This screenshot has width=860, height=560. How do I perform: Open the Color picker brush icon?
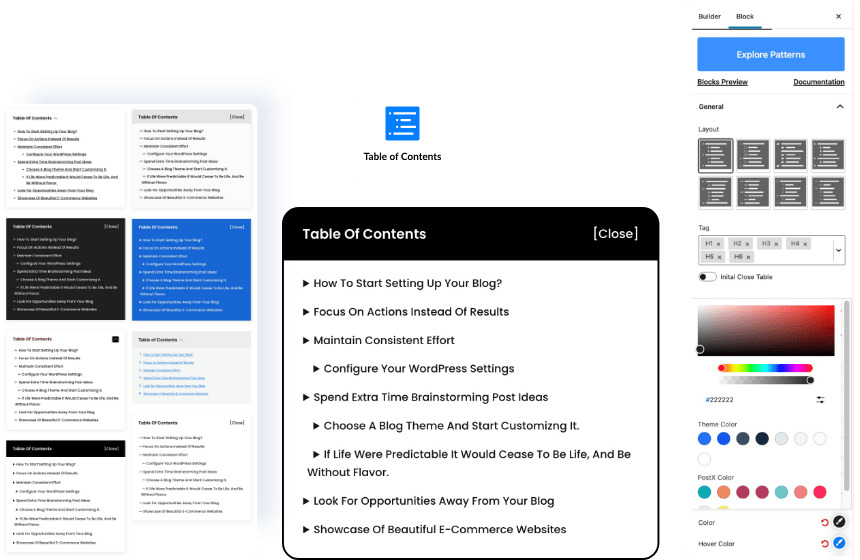click(x=839, y=522)
